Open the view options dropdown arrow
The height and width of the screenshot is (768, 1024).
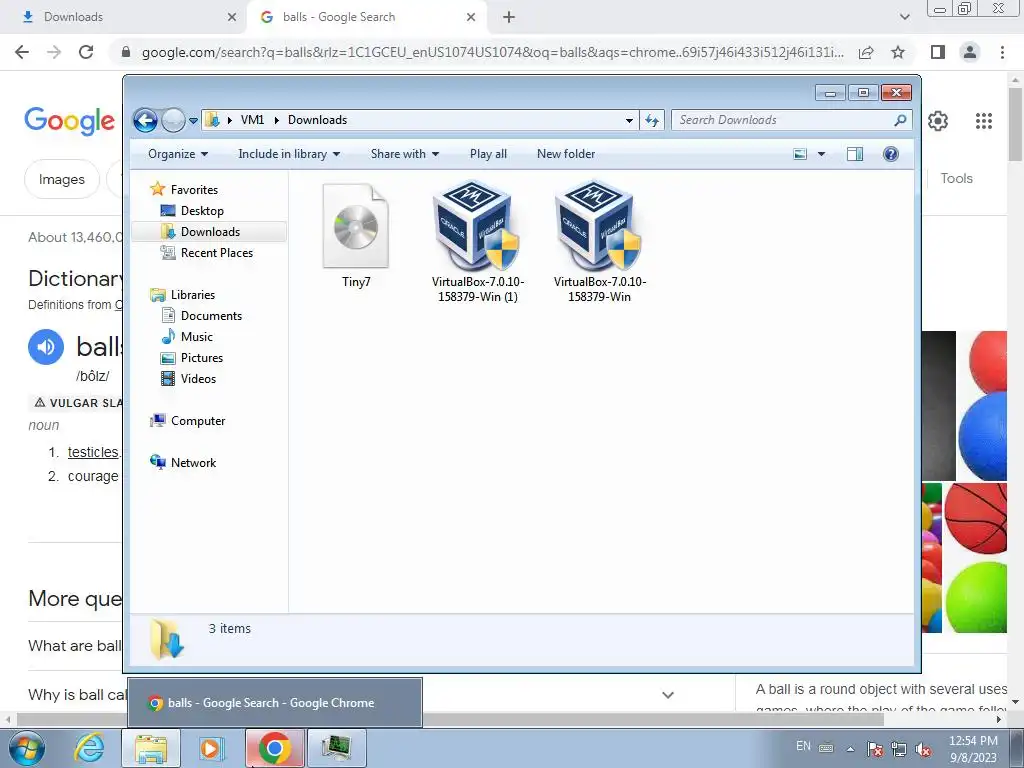(x=822, y=154)
